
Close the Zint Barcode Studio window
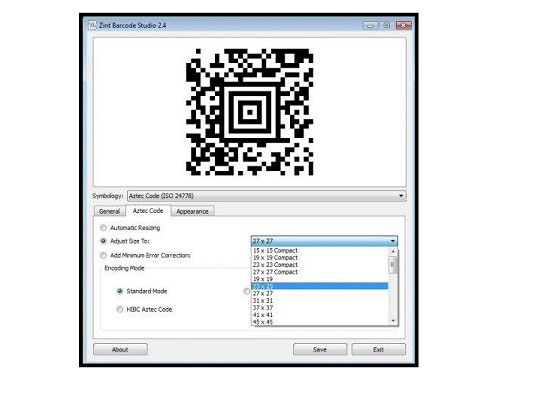point(404,25)
